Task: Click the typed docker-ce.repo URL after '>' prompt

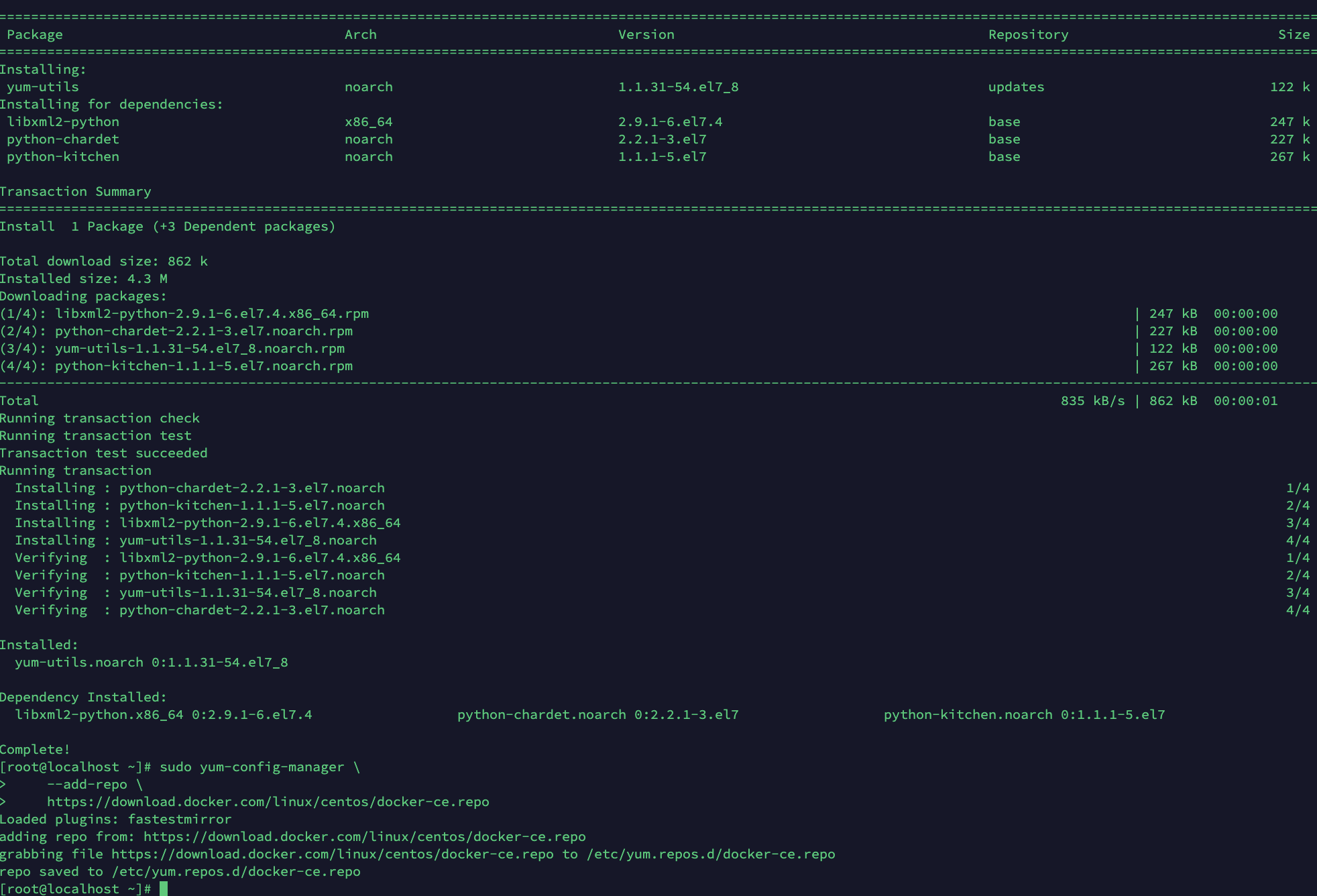Action: click(x=268, y=801)
